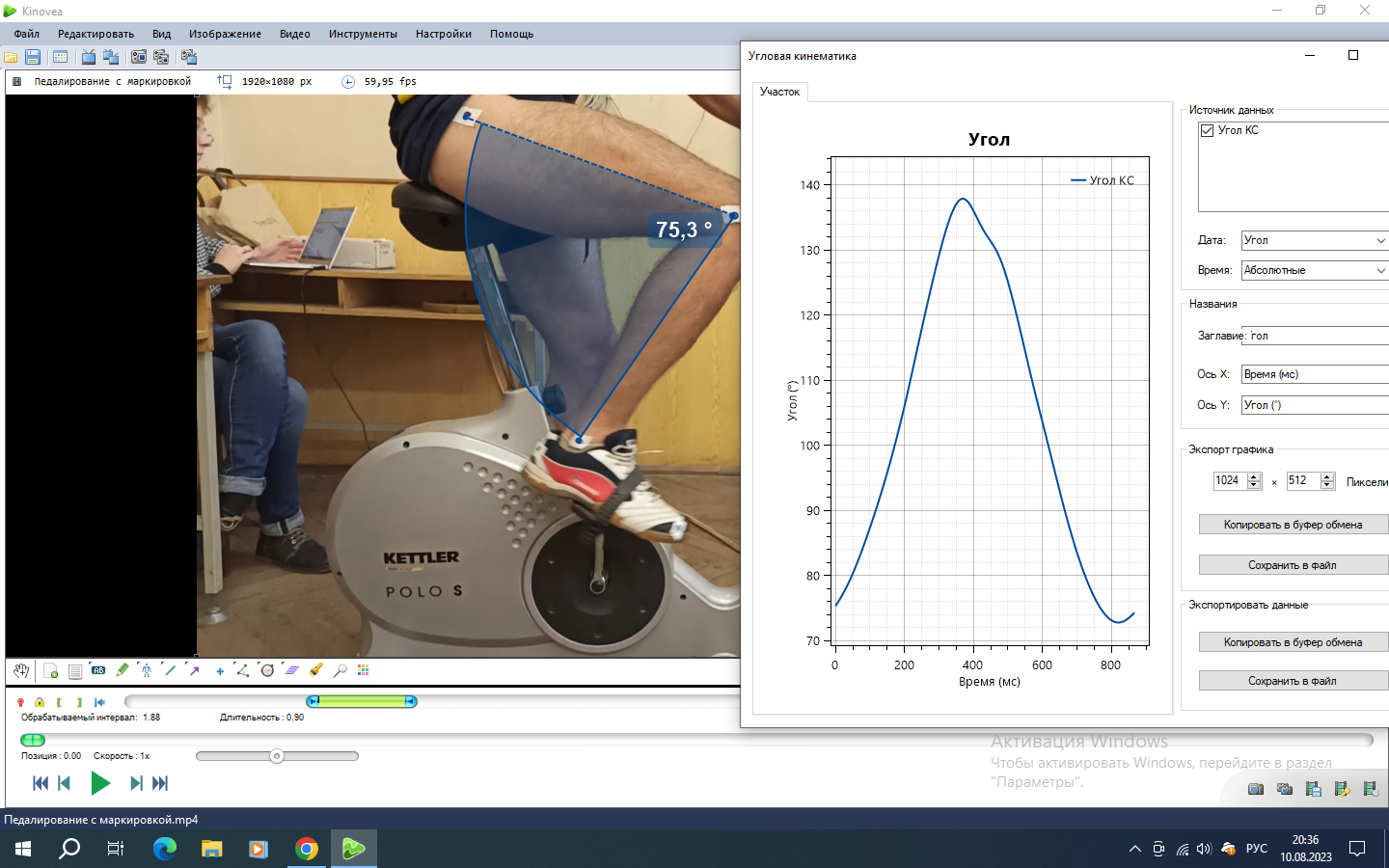Image resolution: width=1389 pixels, height=868 pixels.
Task: Click Копировать в буфер обмена under Экспортировать данные
Action: 1293,642
